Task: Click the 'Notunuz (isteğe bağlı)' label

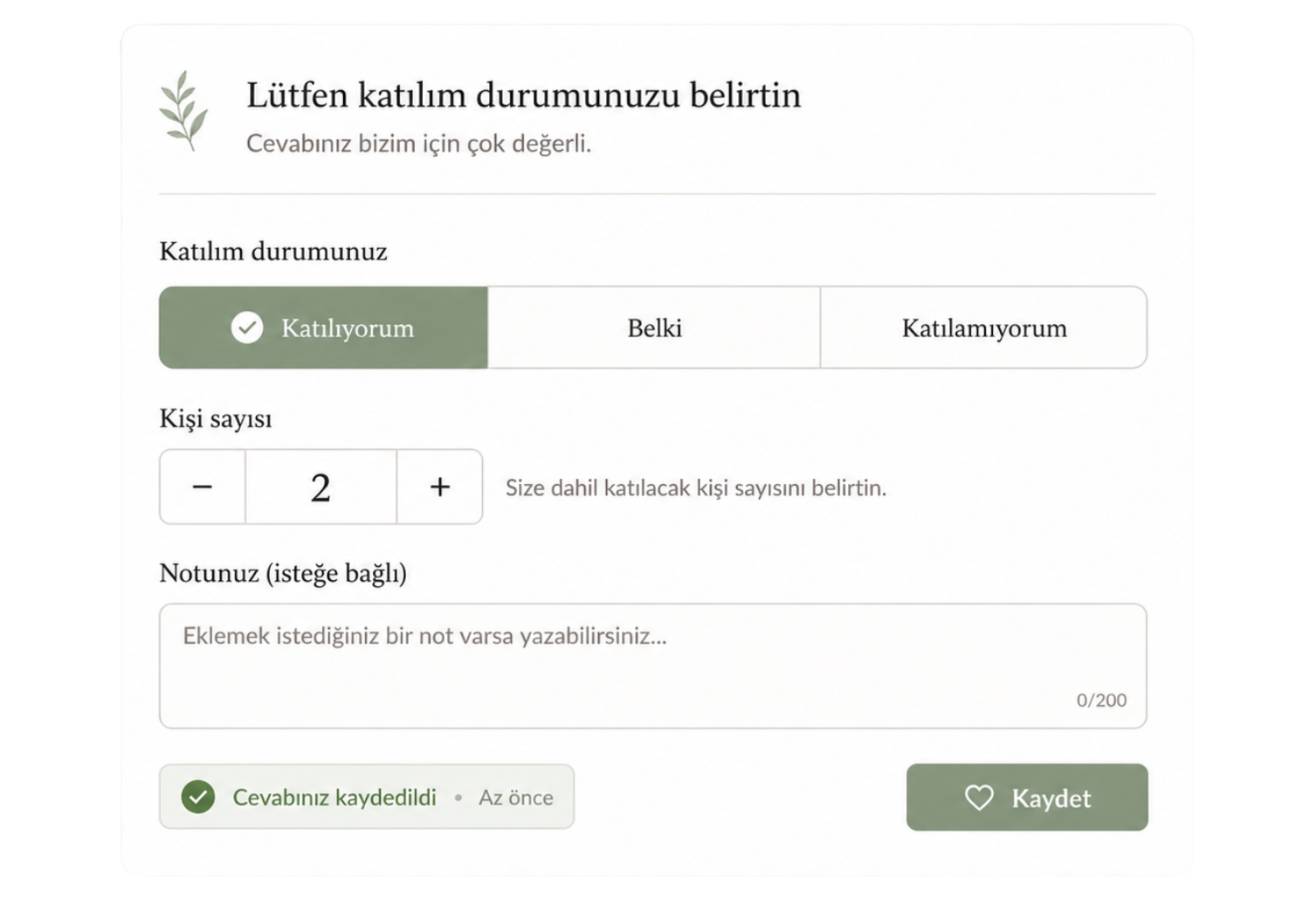Action: (283, 573)
